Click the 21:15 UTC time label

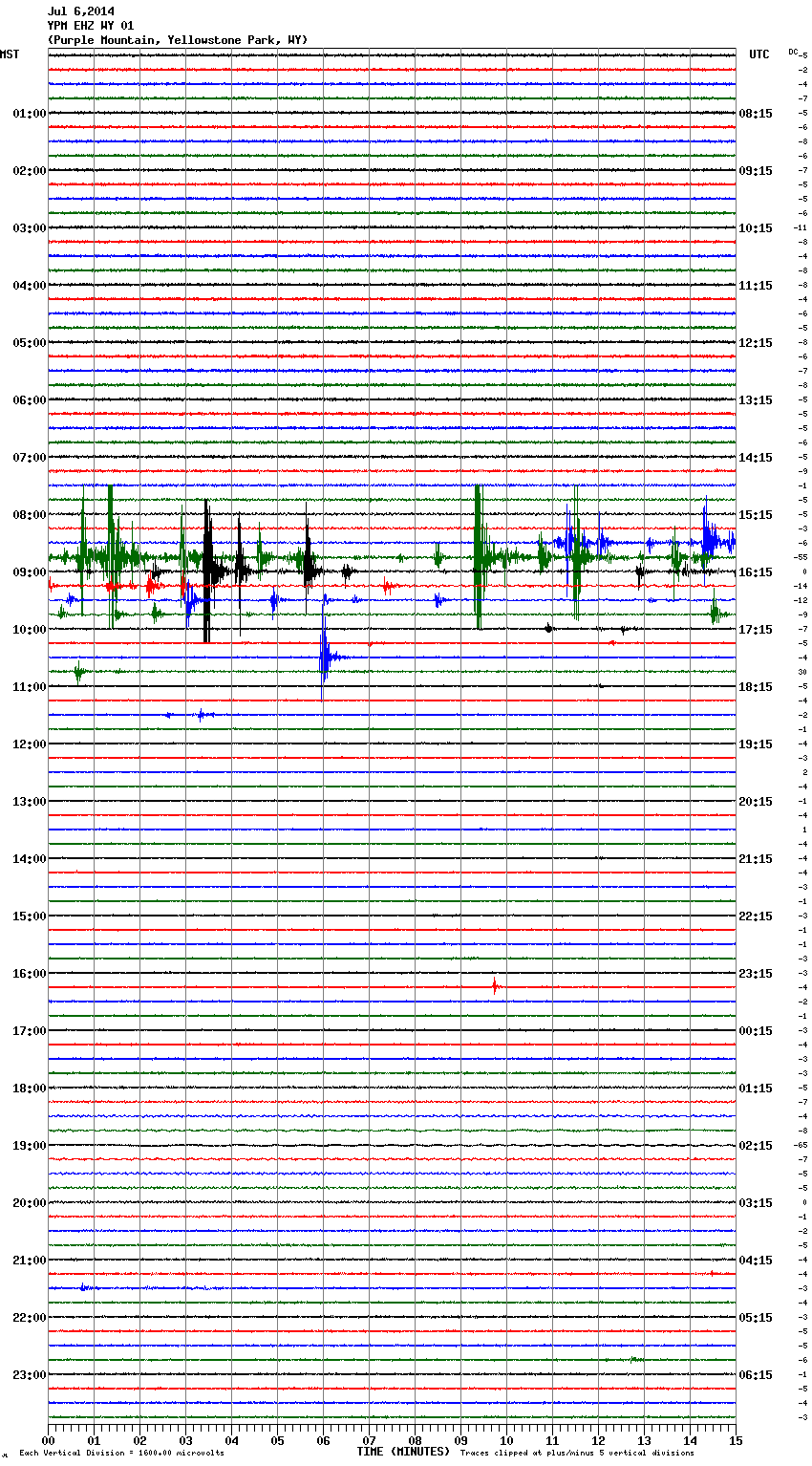pyautogui.click(x=756, y=859)
